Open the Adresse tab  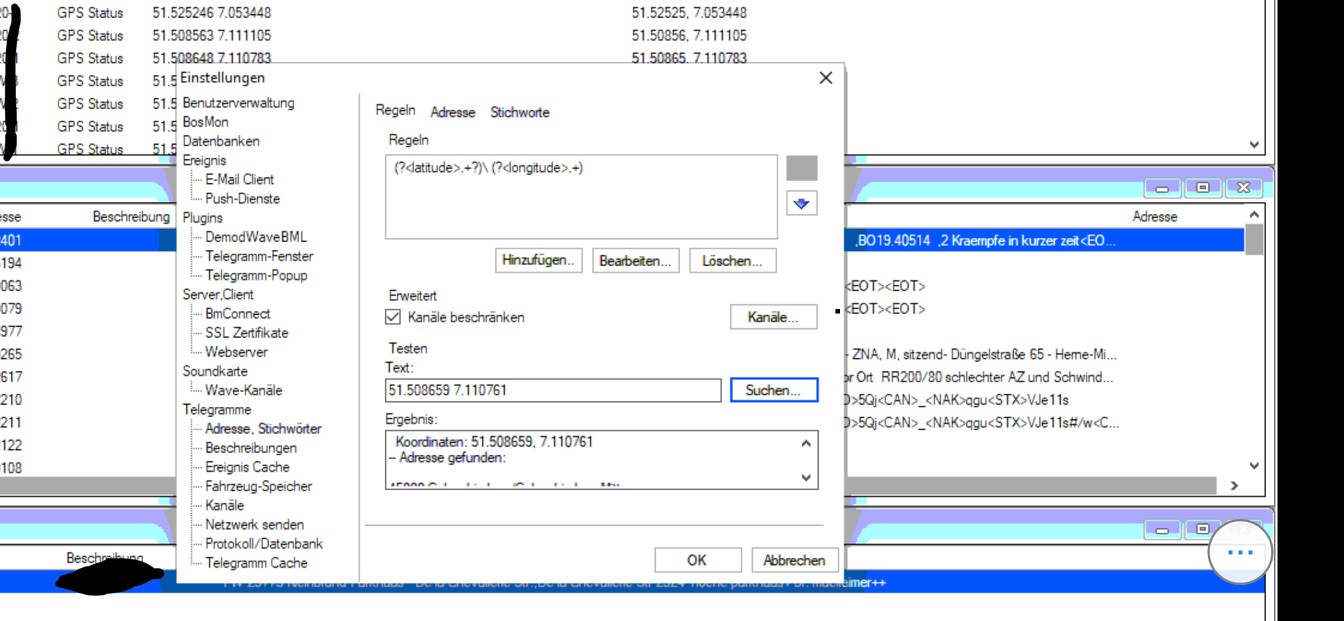tap(452, 112)
